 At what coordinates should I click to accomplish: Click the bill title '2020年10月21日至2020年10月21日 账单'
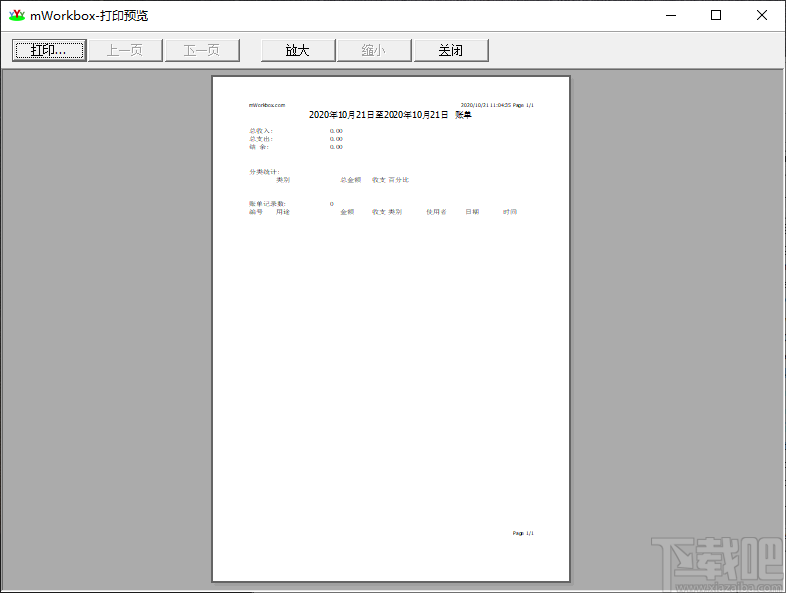[390, 115]
